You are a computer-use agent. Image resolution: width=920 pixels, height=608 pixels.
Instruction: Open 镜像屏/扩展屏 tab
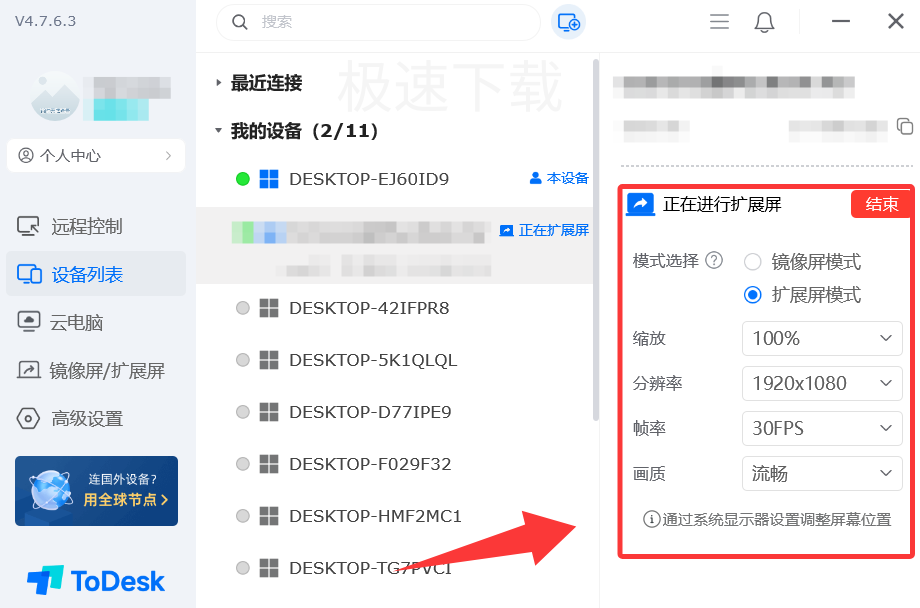click(96, 370)
